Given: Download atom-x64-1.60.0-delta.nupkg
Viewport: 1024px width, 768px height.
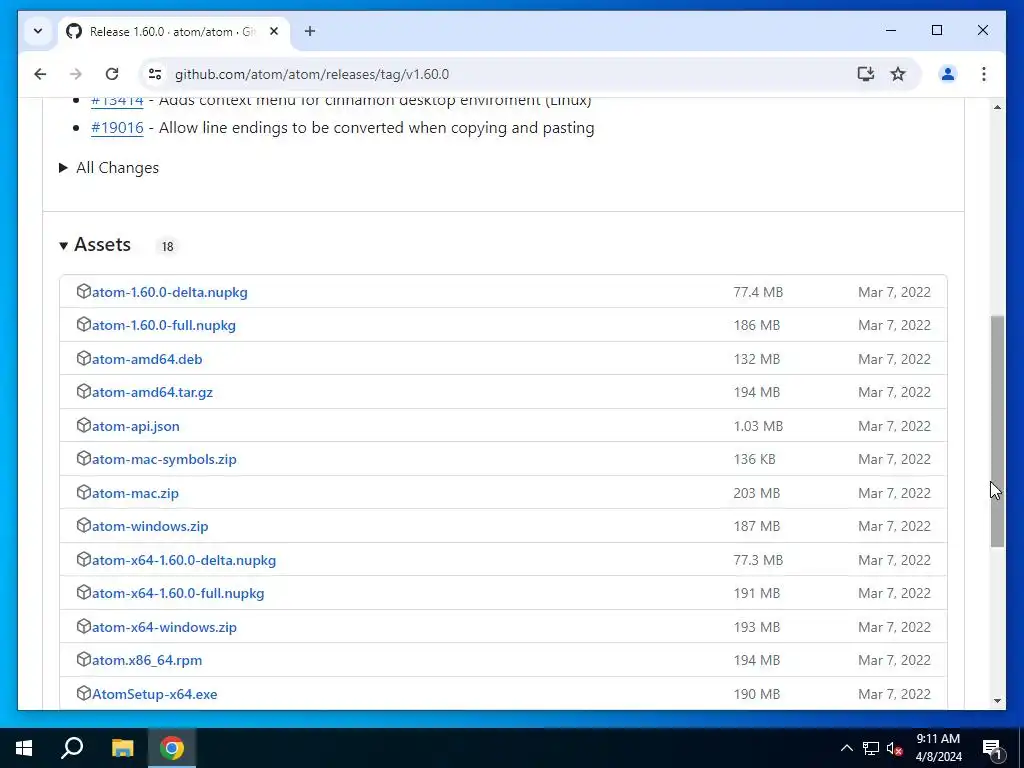Looking at the screenshot, I should coord(184,560).
